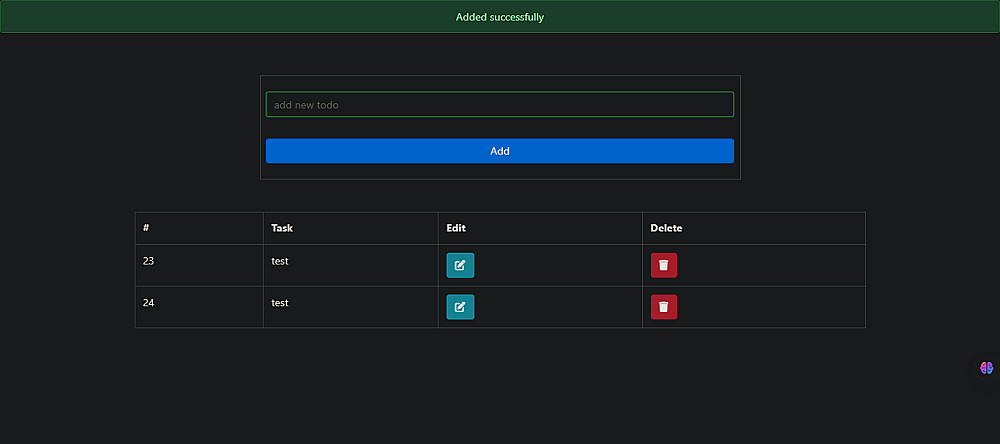The height and width of the screenshot is (444, 1000).
Task: Select the ID number 24 cell
Action: [149, 303]
